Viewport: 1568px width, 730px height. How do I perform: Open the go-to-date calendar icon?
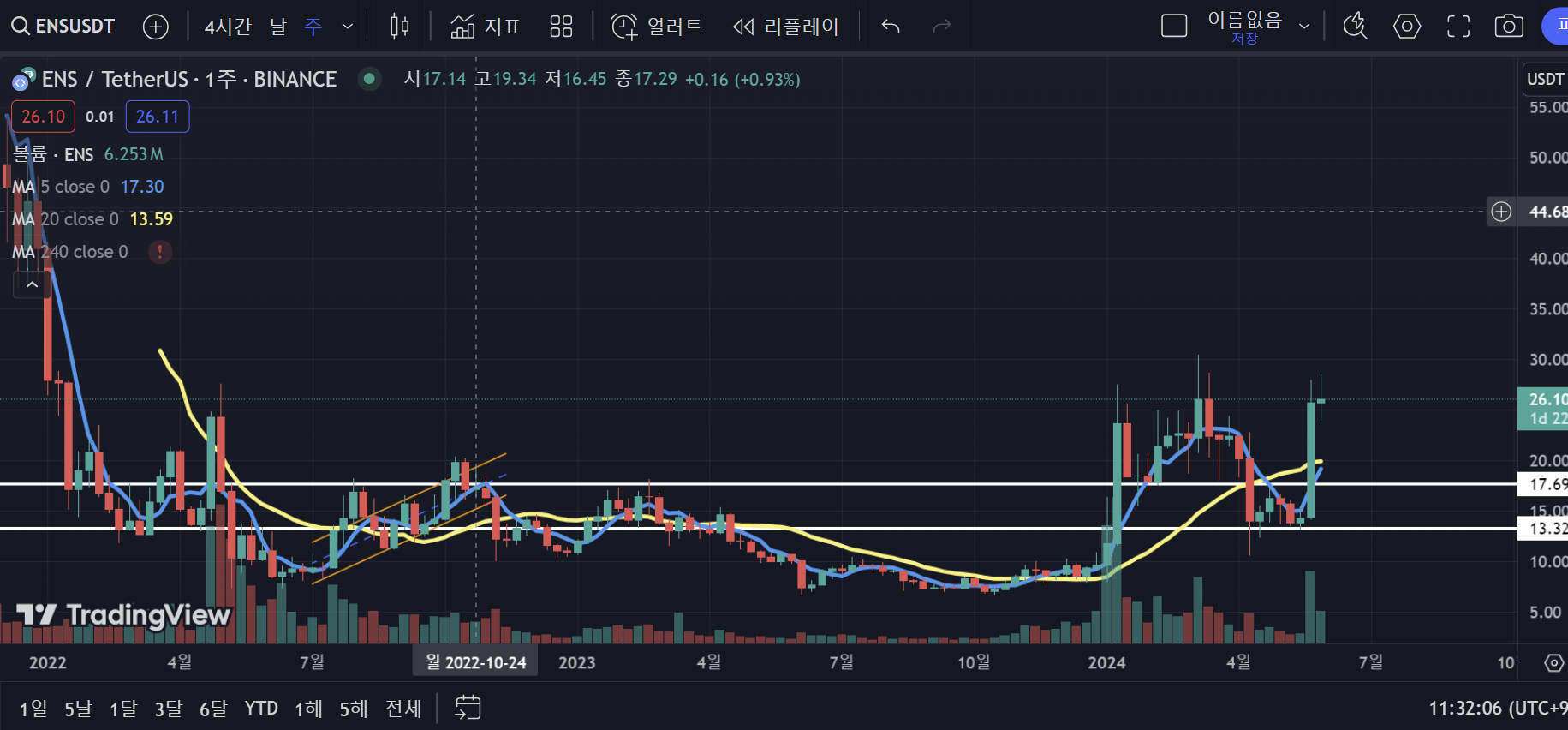click(468, 708)
